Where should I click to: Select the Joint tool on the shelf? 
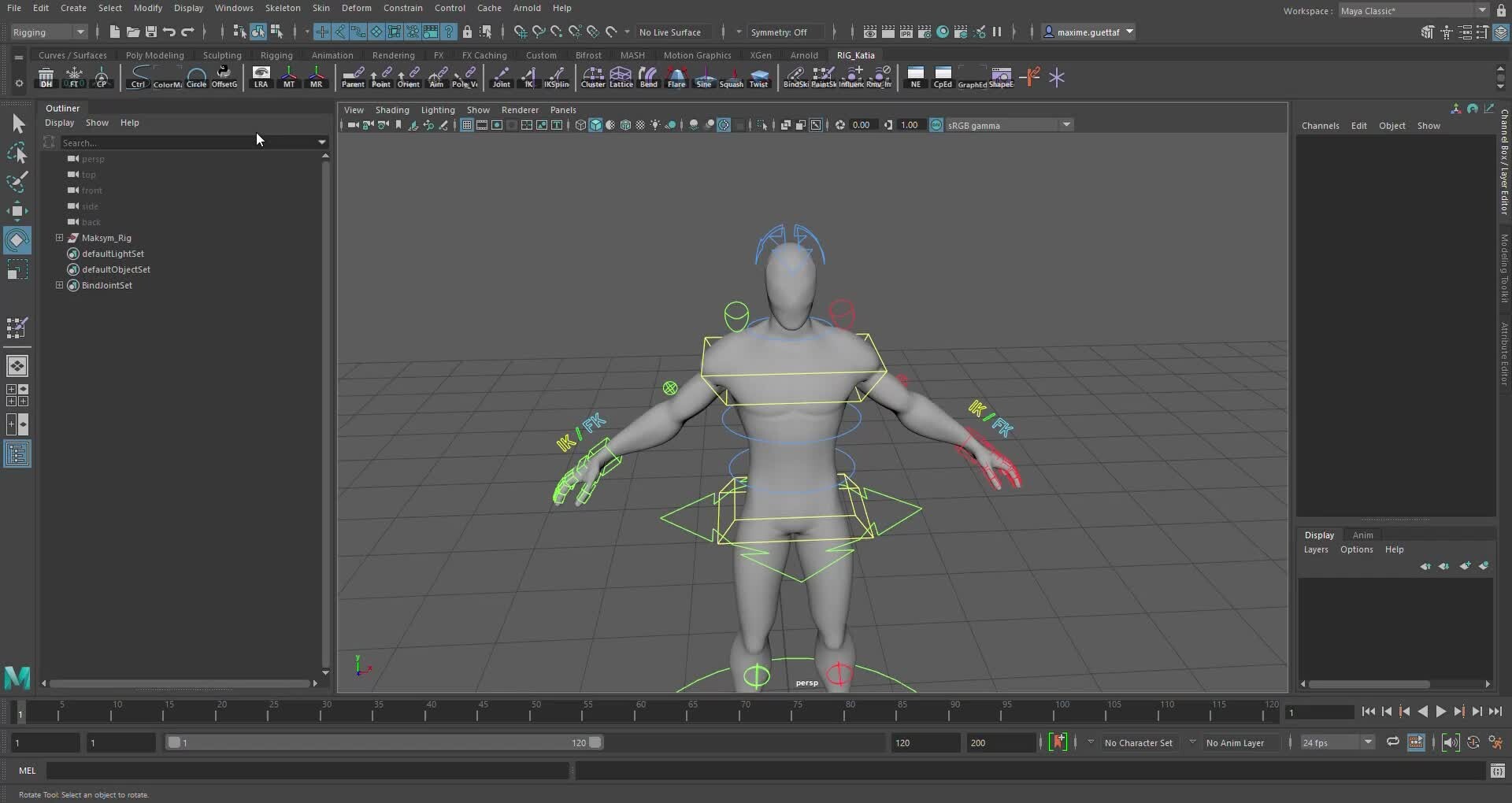501,76
